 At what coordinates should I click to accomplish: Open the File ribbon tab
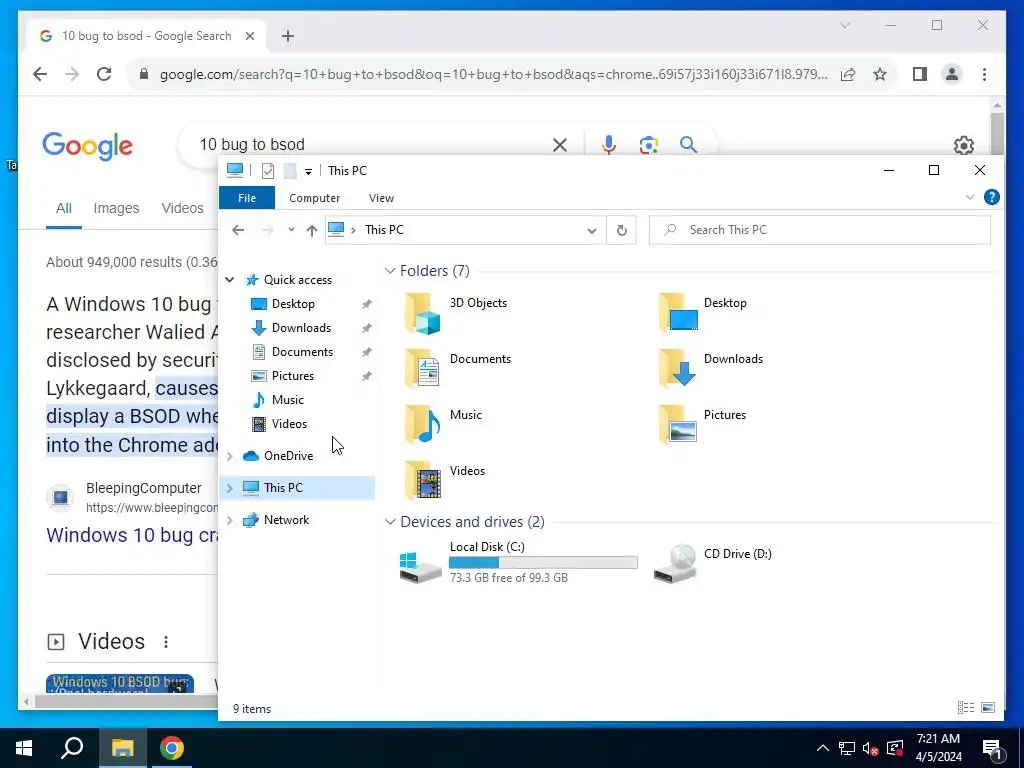coord(247,198)
